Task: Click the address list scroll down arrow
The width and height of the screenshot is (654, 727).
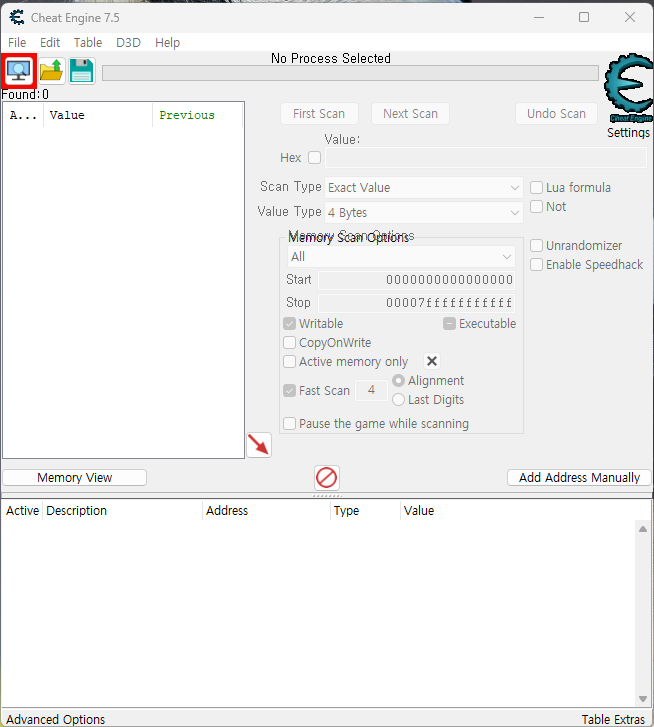Action: coord(643,699)
